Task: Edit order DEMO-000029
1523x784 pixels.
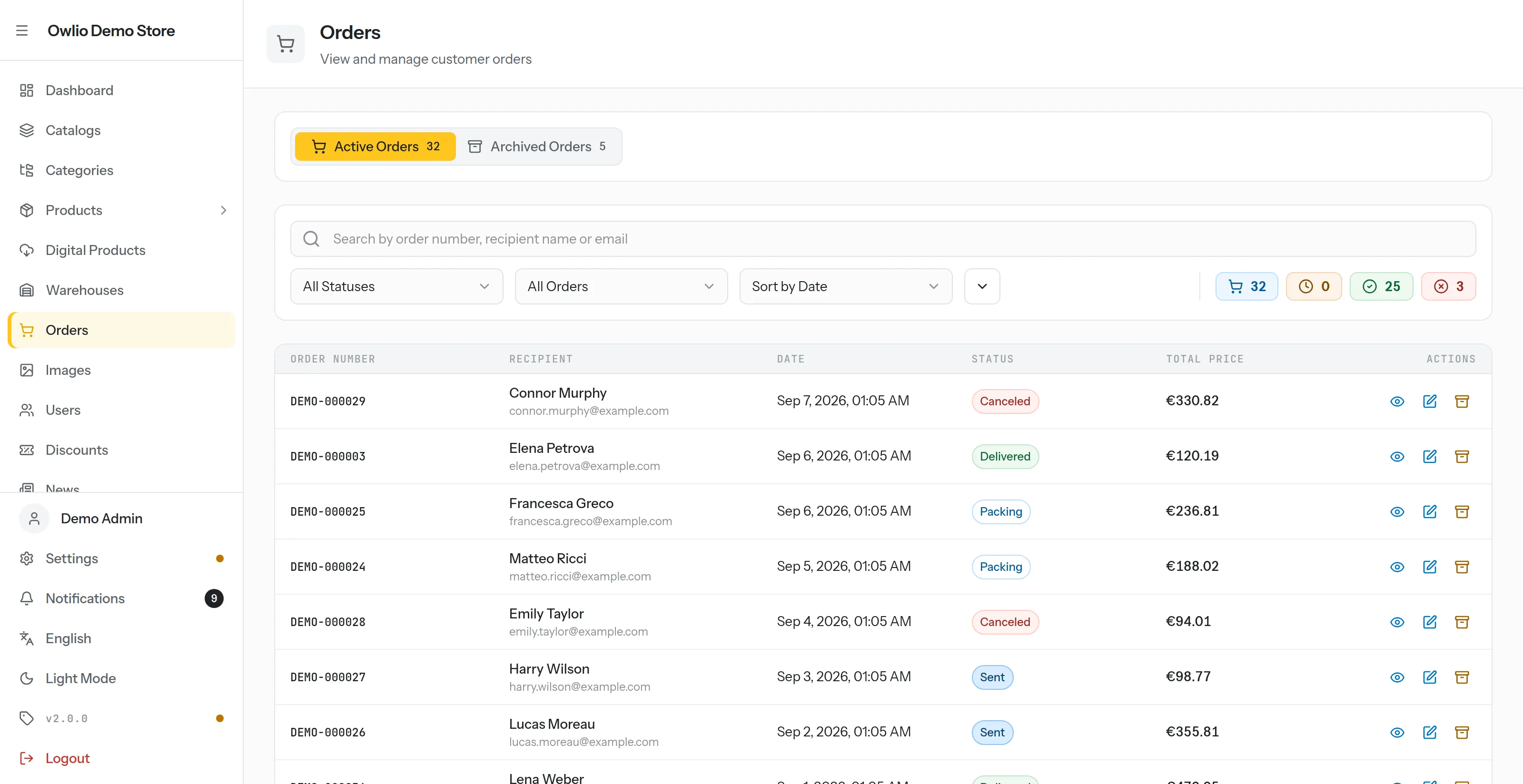Action: (x=1430, y=401)
